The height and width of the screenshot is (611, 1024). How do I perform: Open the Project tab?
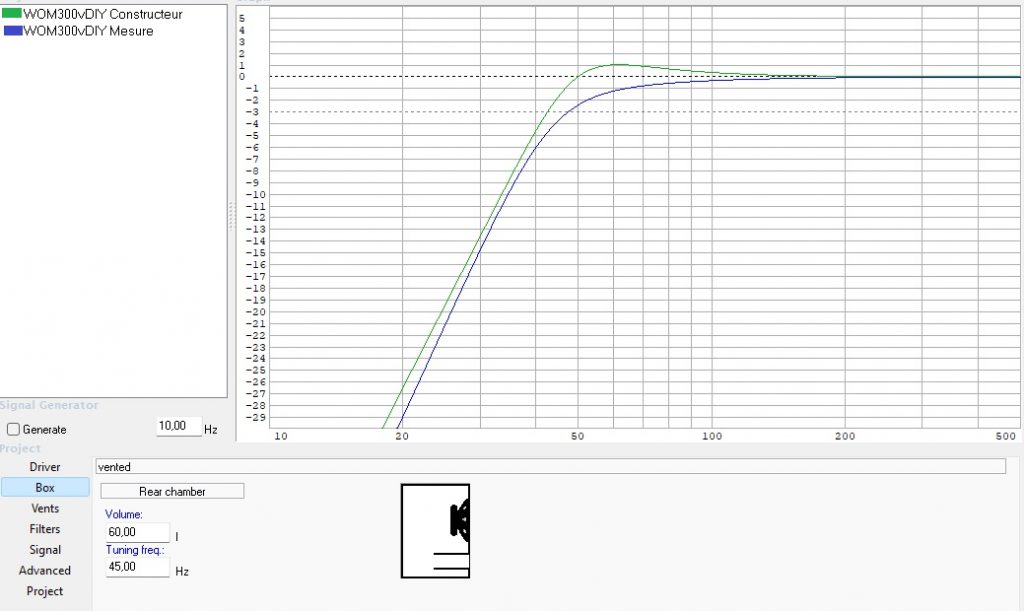[45, 592]
